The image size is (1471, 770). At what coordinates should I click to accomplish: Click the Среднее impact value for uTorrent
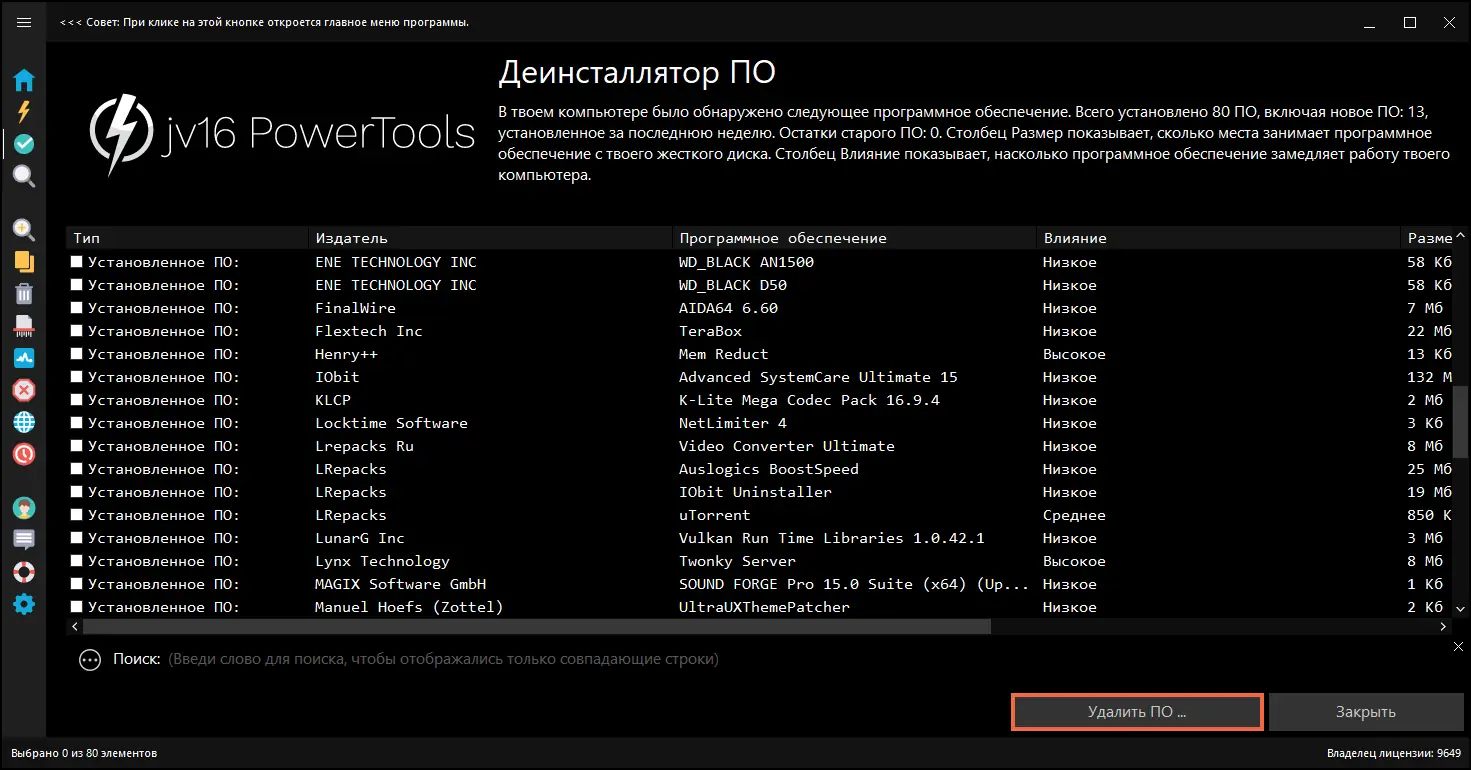click(1074, 515)
